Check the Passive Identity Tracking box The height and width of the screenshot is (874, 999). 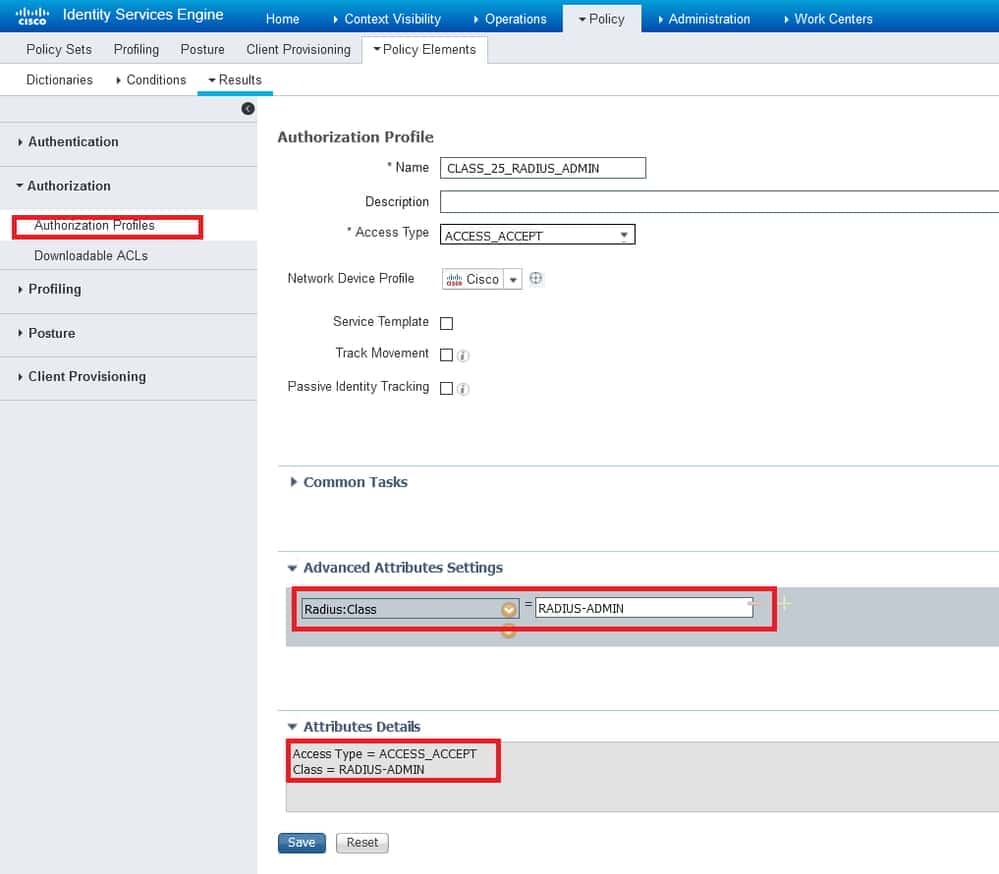click(x=447, y=388)
